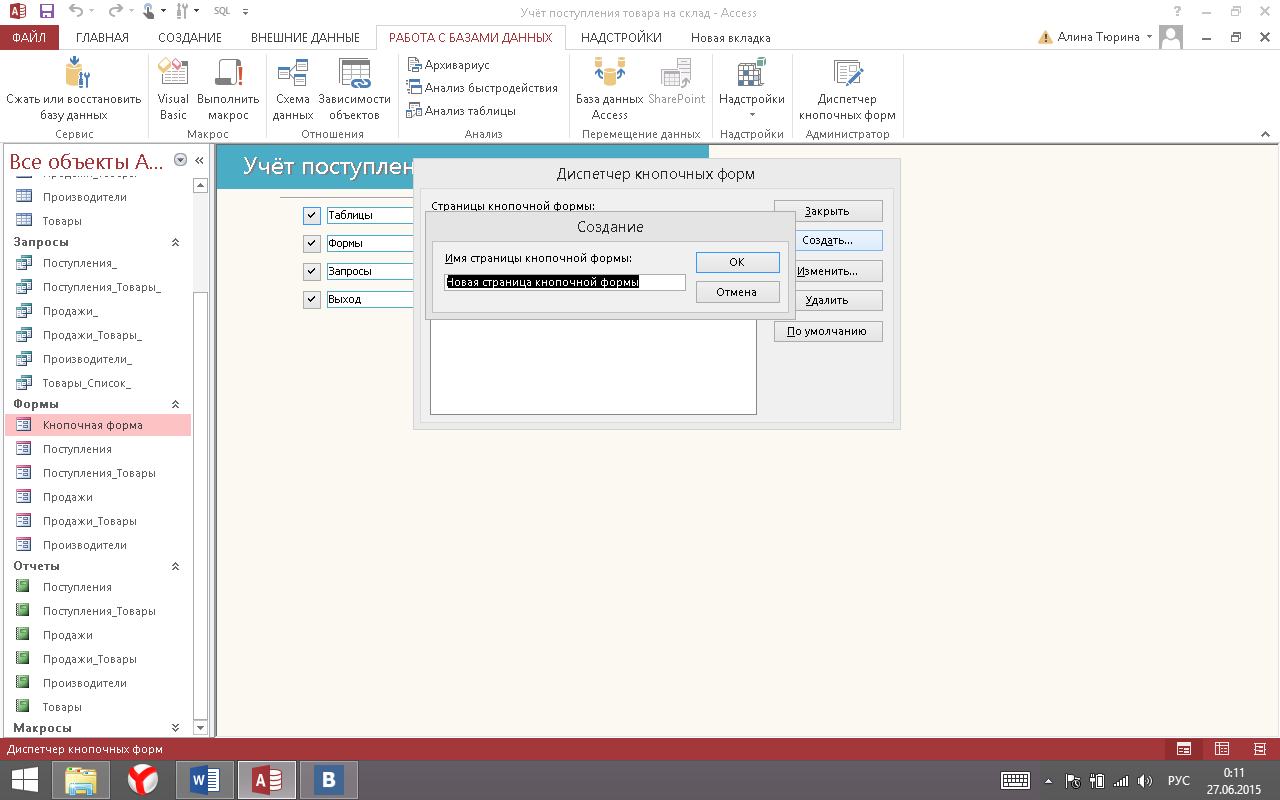Viewport: 1280px width, 800px height.
Task: Click switchboard page name input field
Action: (x=565, y=283)
